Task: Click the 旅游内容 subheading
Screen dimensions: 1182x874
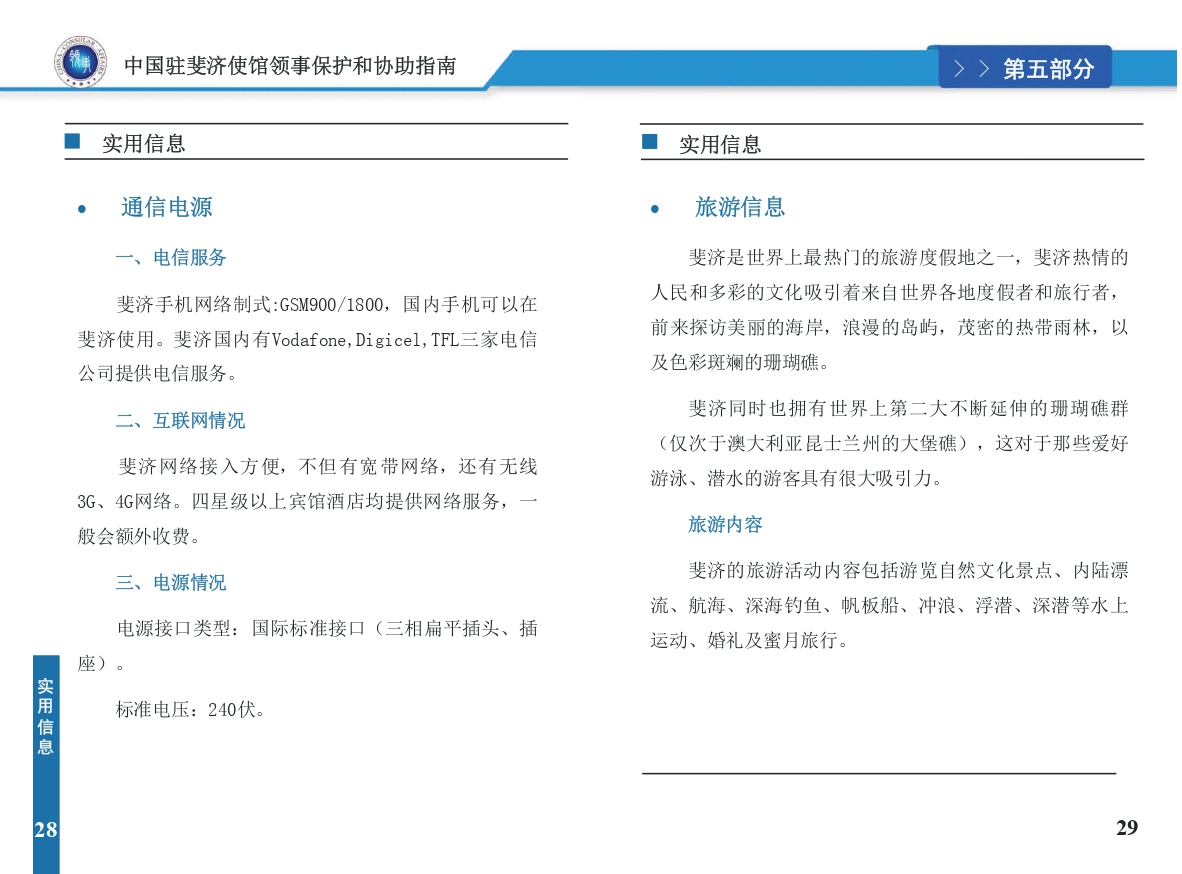Action: click(725, 524)
